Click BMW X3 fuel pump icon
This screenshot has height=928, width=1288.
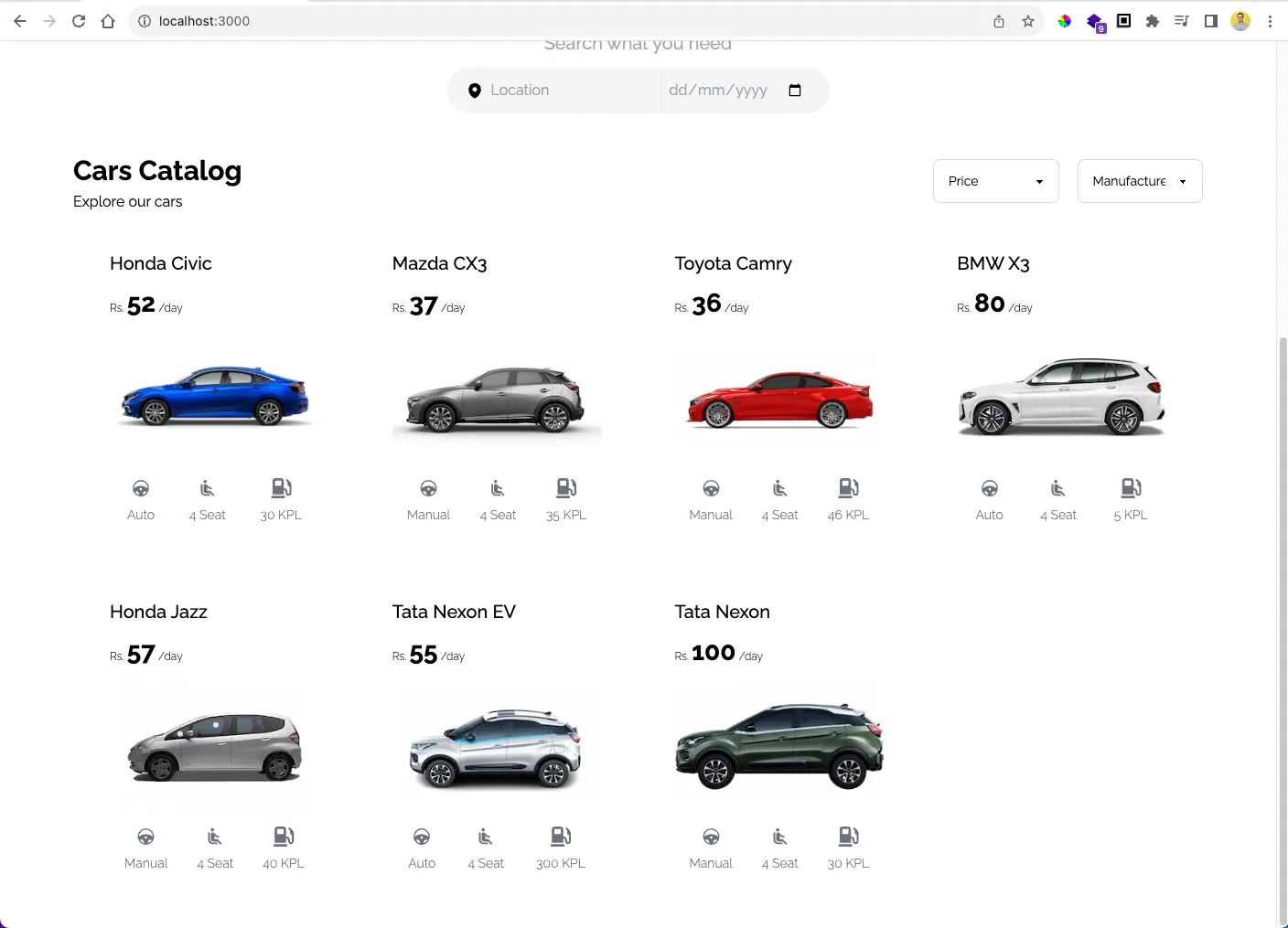1132,487
